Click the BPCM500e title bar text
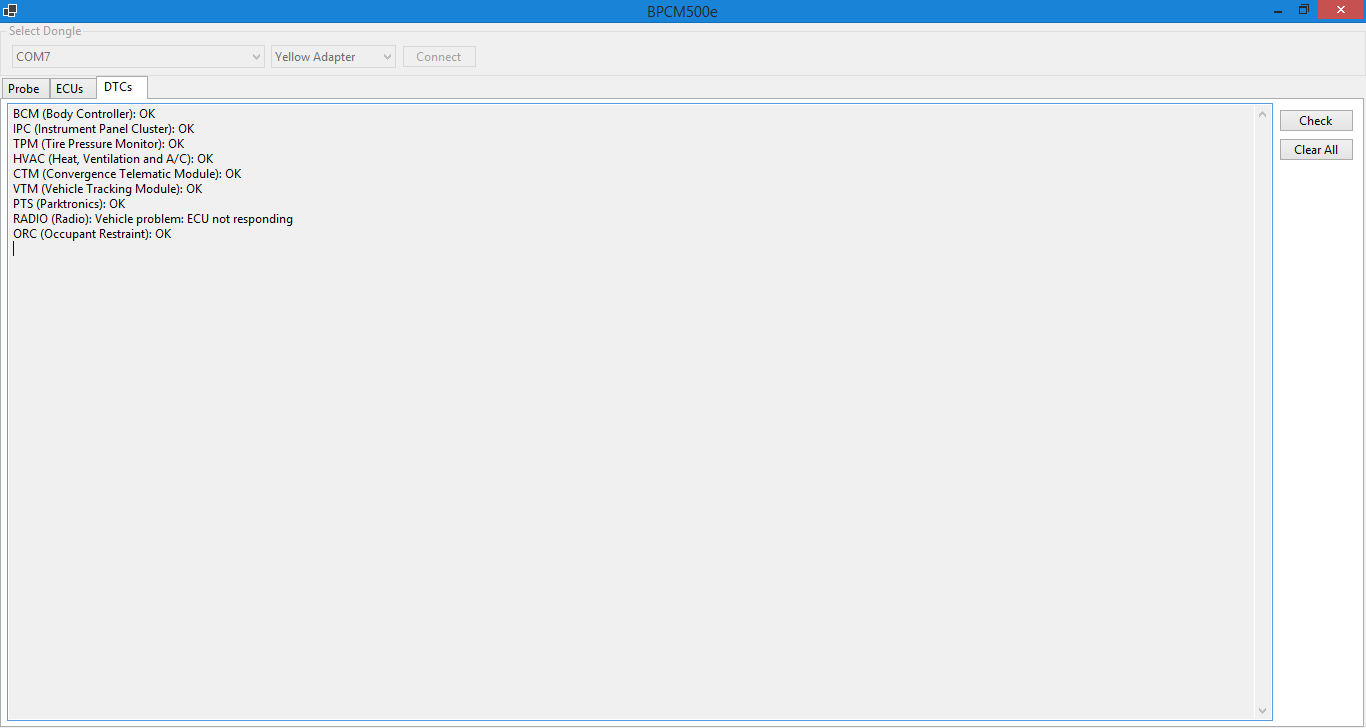The width and height of the screenshot is (1366, 728). pyautogui.click(x=682, y=11)
